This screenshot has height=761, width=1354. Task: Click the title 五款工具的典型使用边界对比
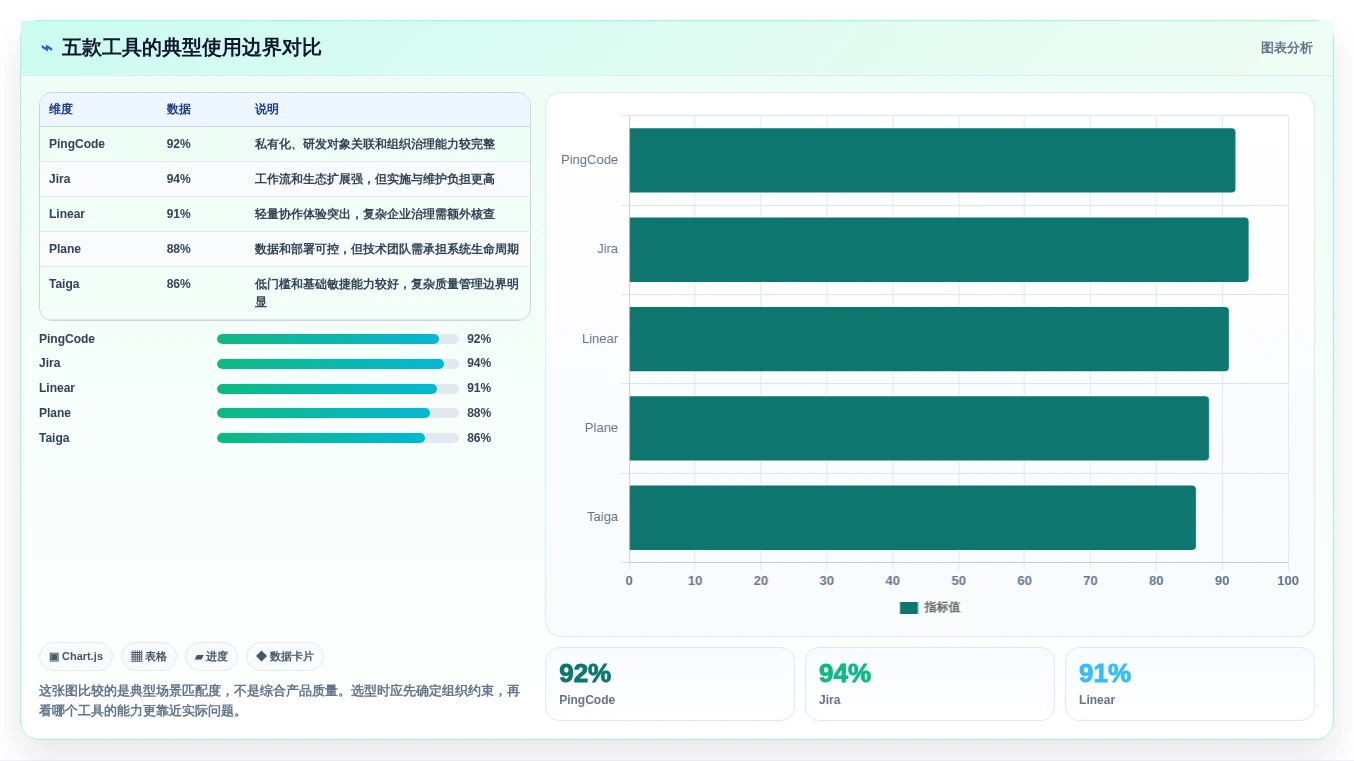(x=192, y=48)
